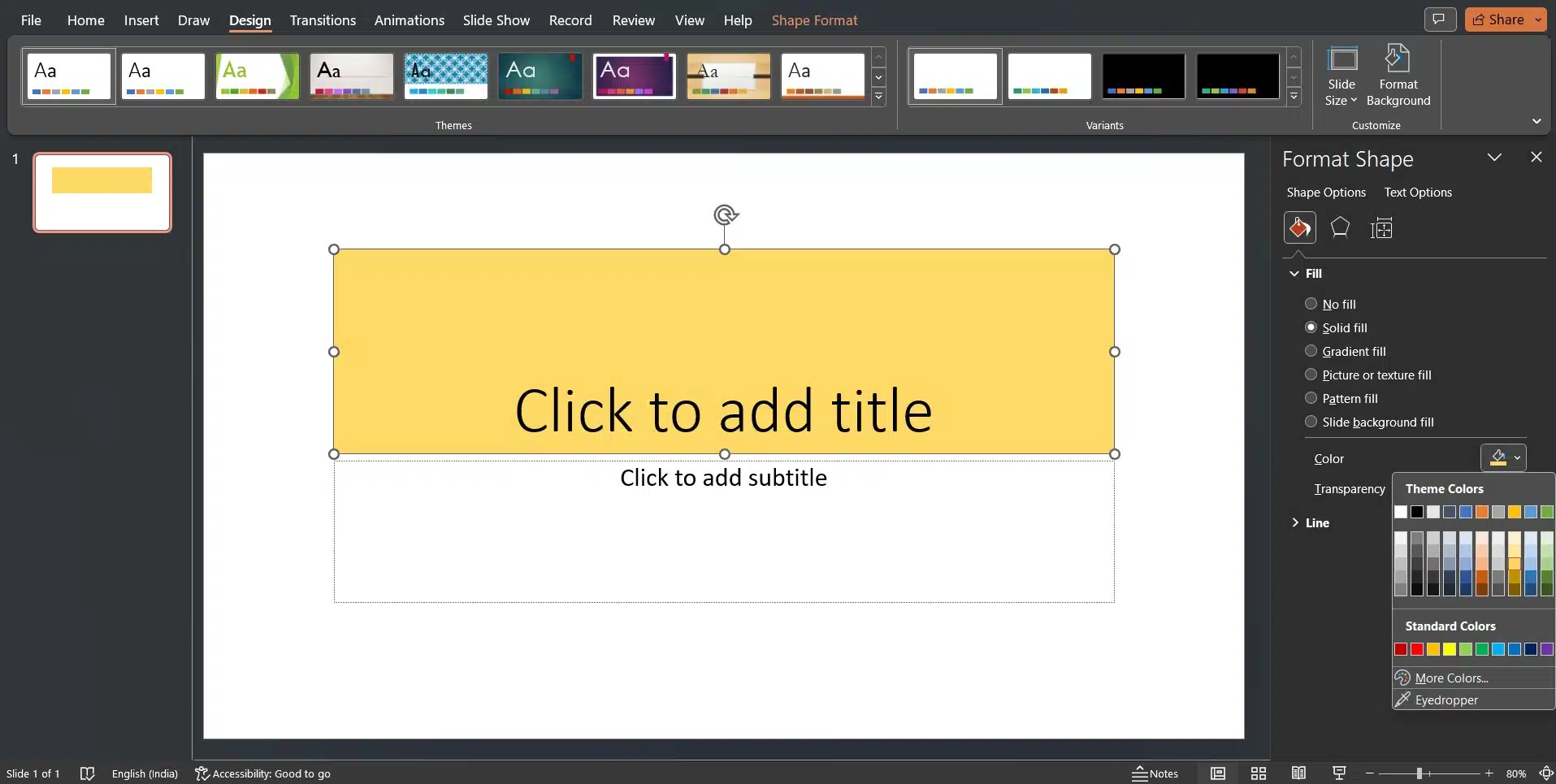
Task: Open the Fill & Line pane icon
Action: [1300, 227]
